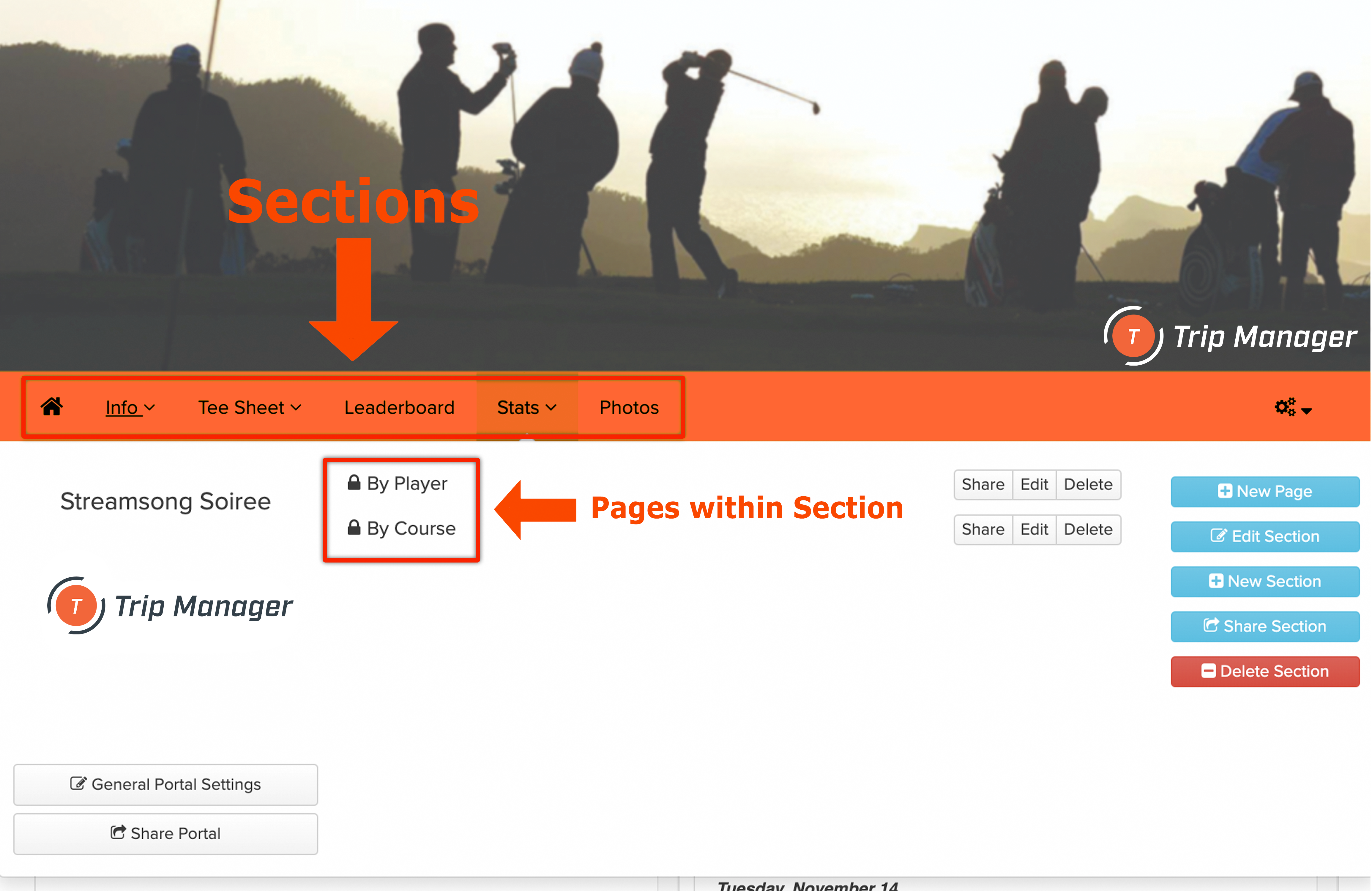Click the Share Portal button

[x=165, y=833]
